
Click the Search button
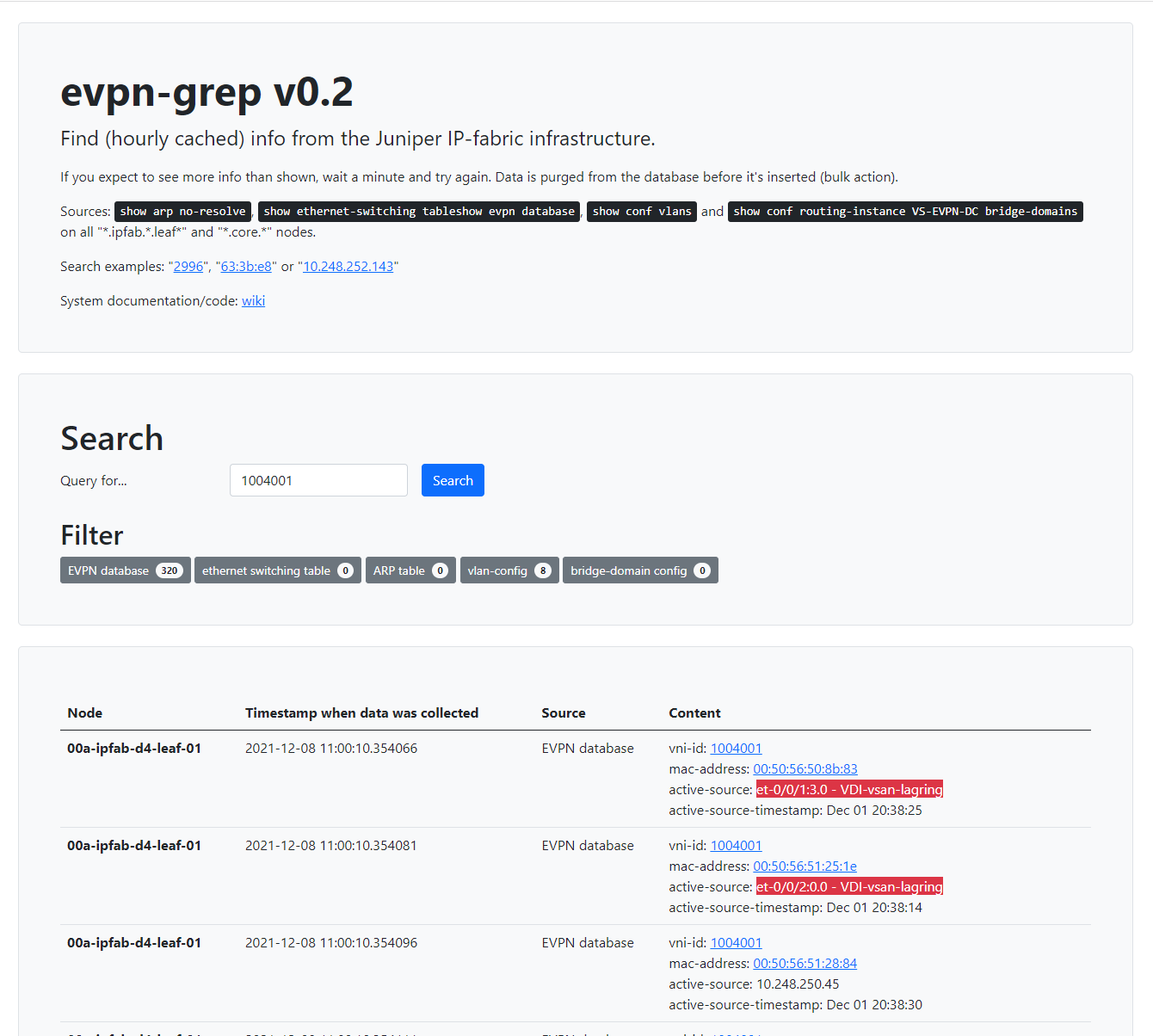point(453,480)
